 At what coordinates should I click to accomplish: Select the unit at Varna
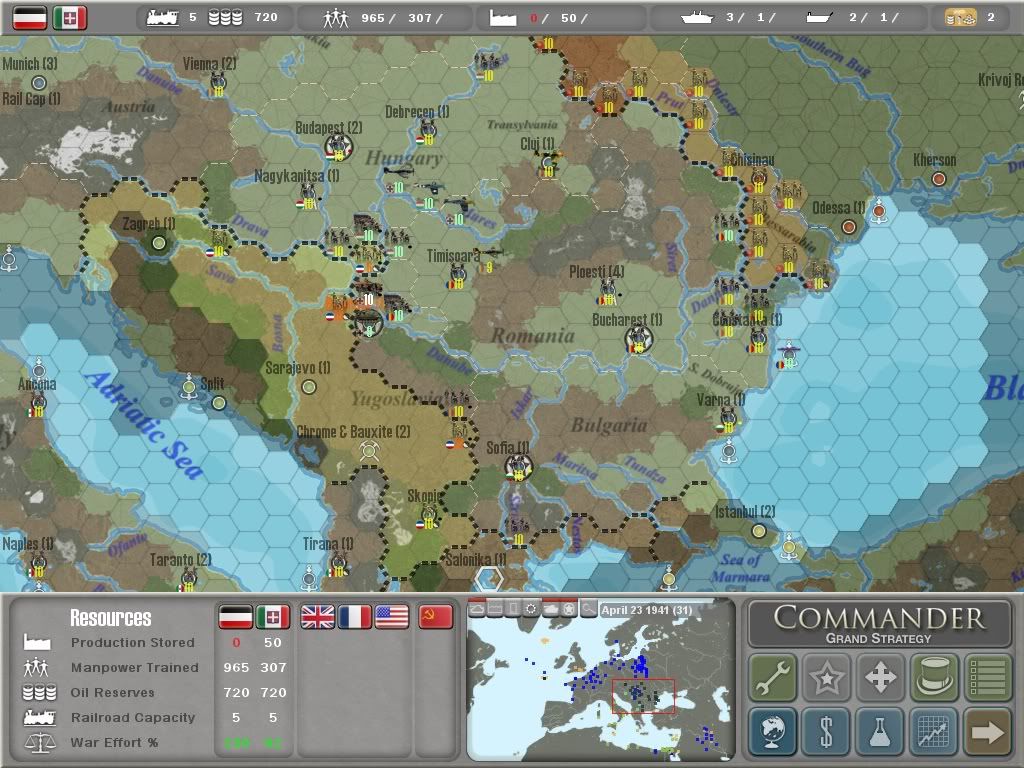[728, 419]
